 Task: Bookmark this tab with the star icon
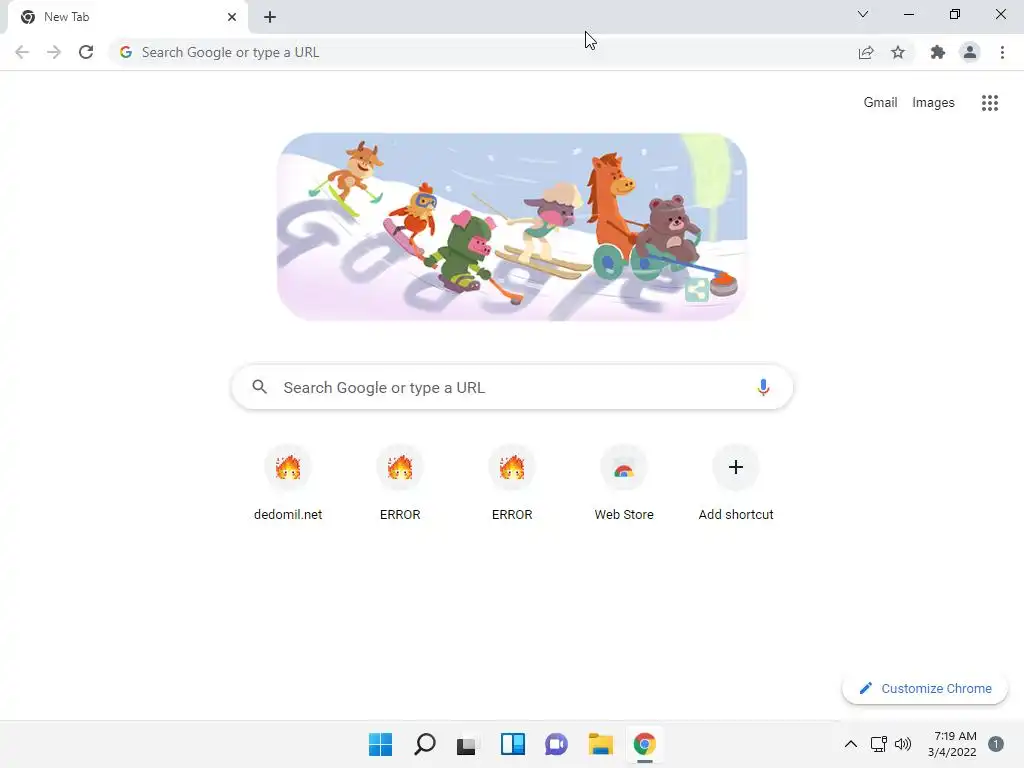click(898, 52)
